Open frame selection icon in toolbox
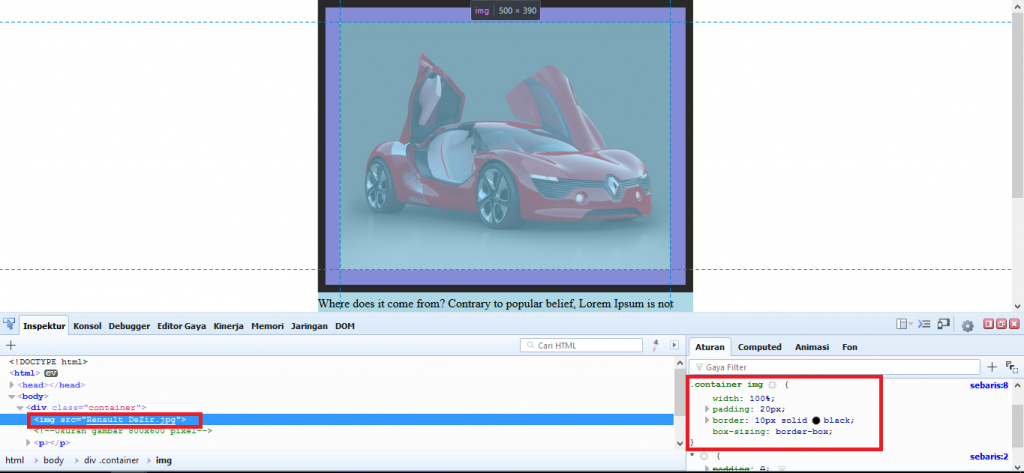 pos(904,324)
